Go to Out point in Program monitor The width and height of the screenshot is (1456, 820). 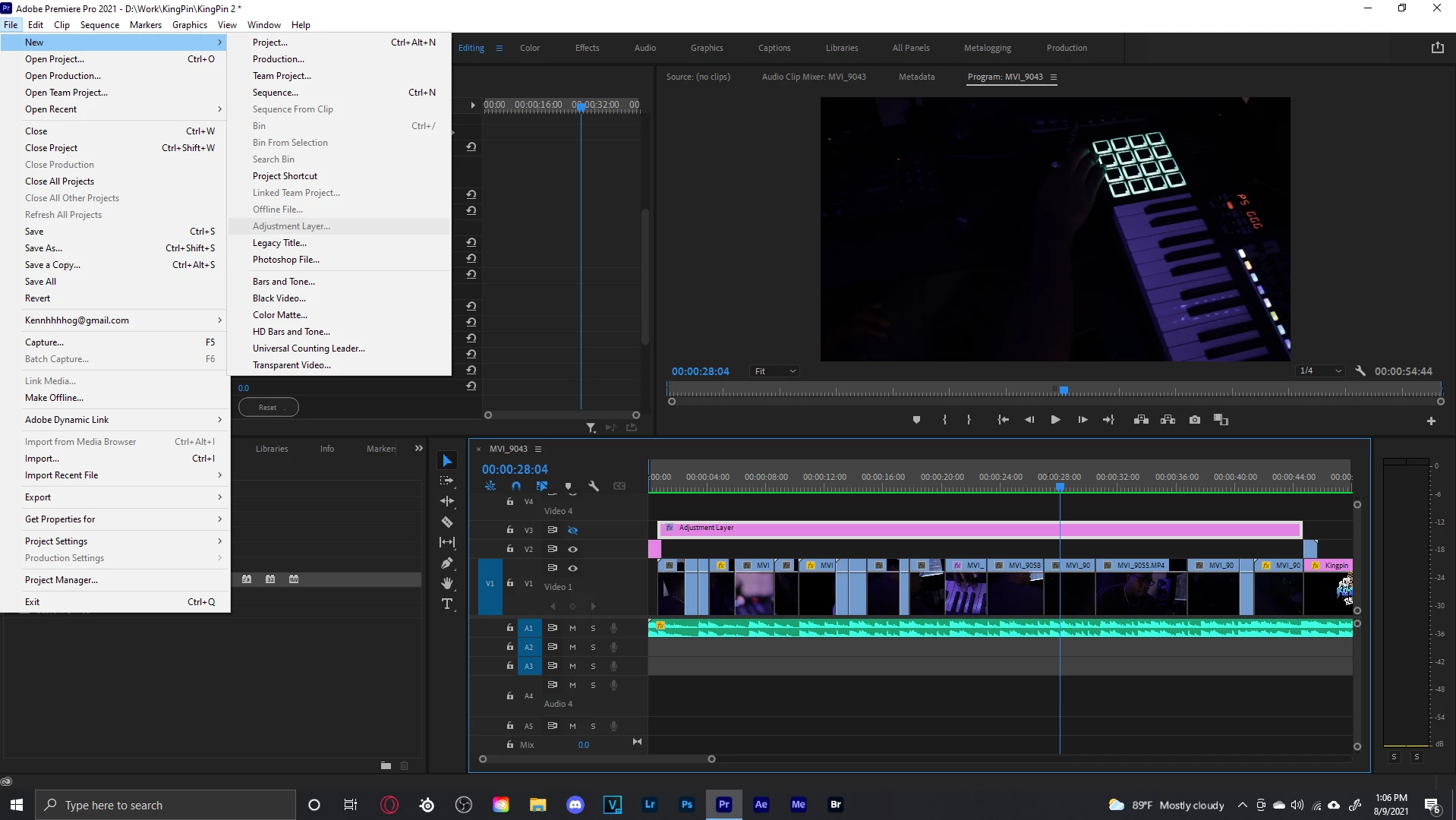[x=1108, y=420]
